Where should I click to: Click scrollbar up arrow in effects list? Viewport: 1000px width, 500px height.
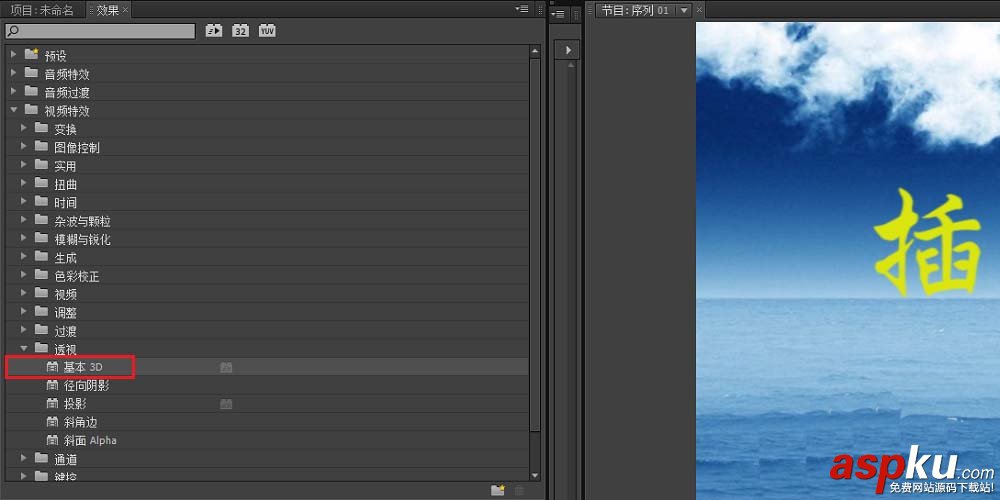(535, 52)
